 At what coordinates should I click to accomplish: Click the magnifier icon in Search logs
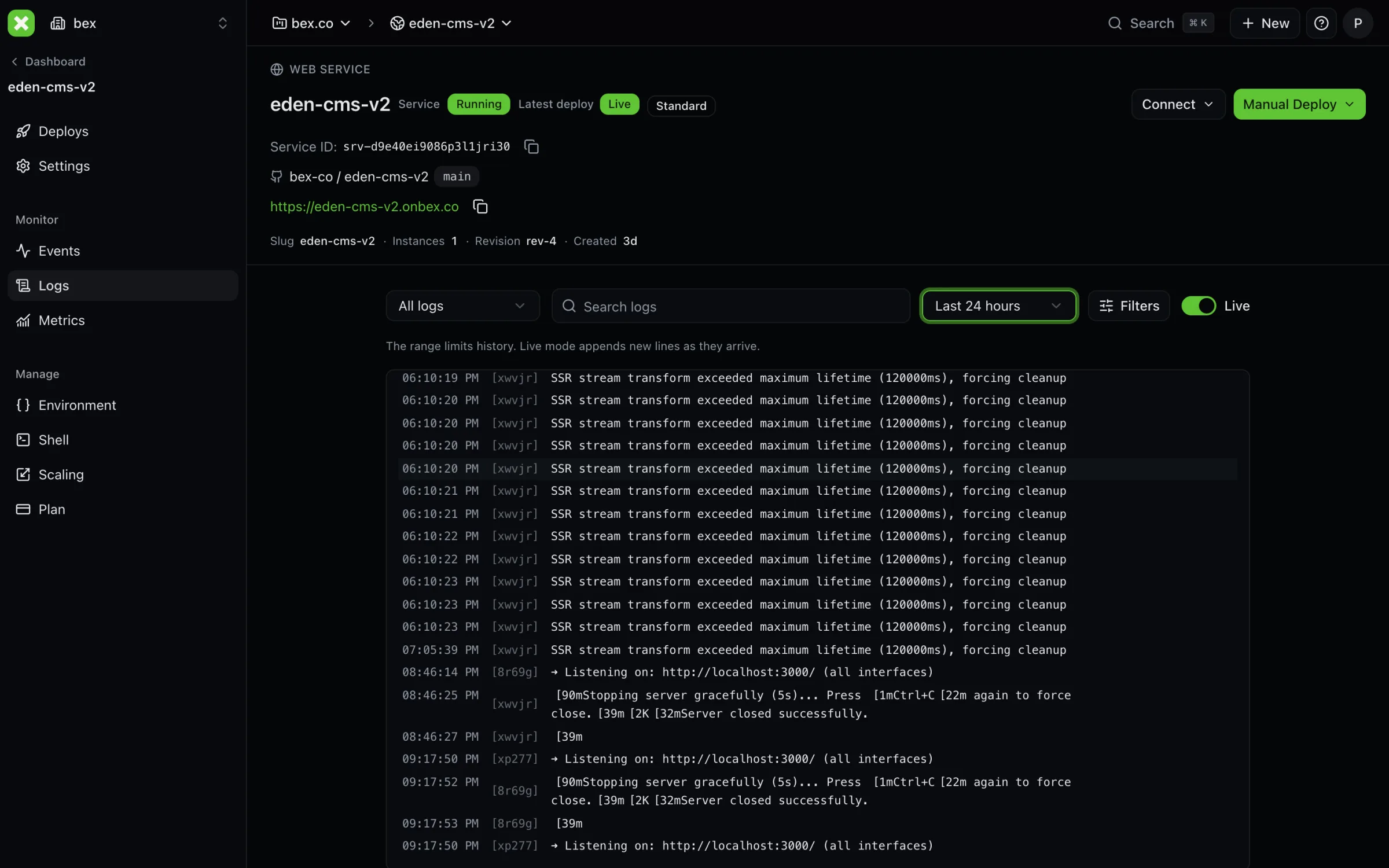pyautogui.click(x=569, y=306)
